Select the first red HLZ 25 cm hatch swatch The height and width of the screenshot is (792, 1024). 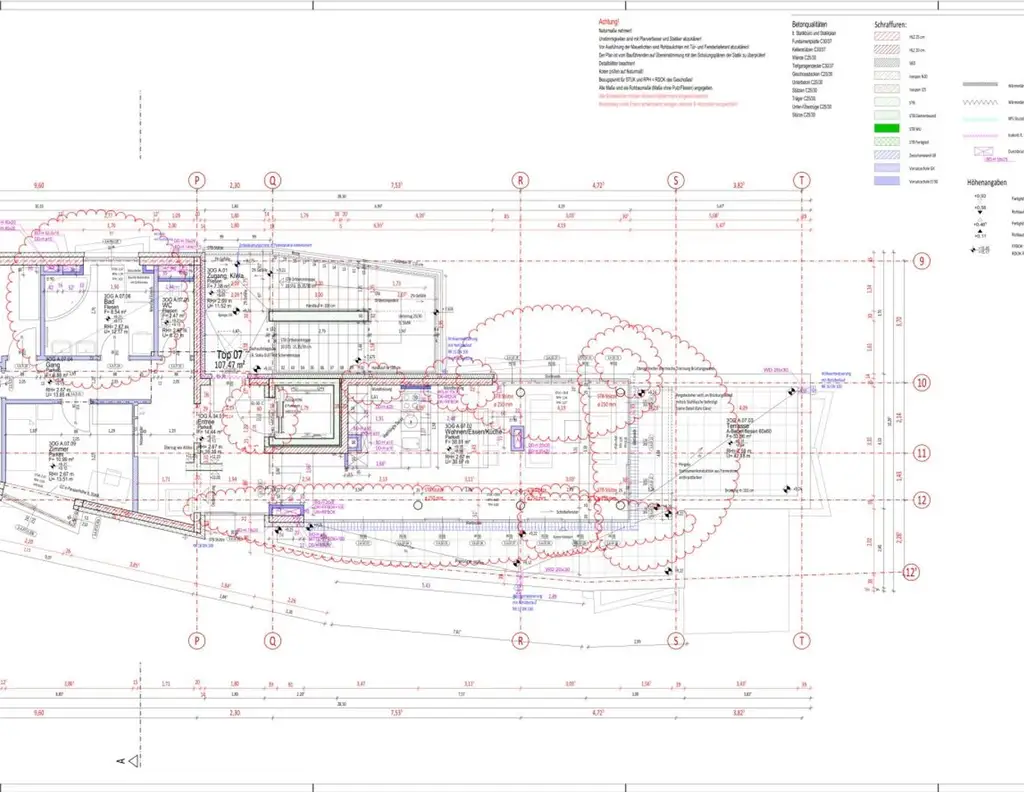886,37
